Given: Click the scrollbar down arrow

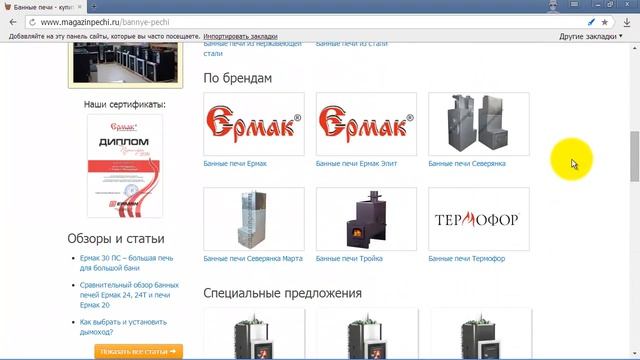Looking at the screenshot, I should 634,354.
